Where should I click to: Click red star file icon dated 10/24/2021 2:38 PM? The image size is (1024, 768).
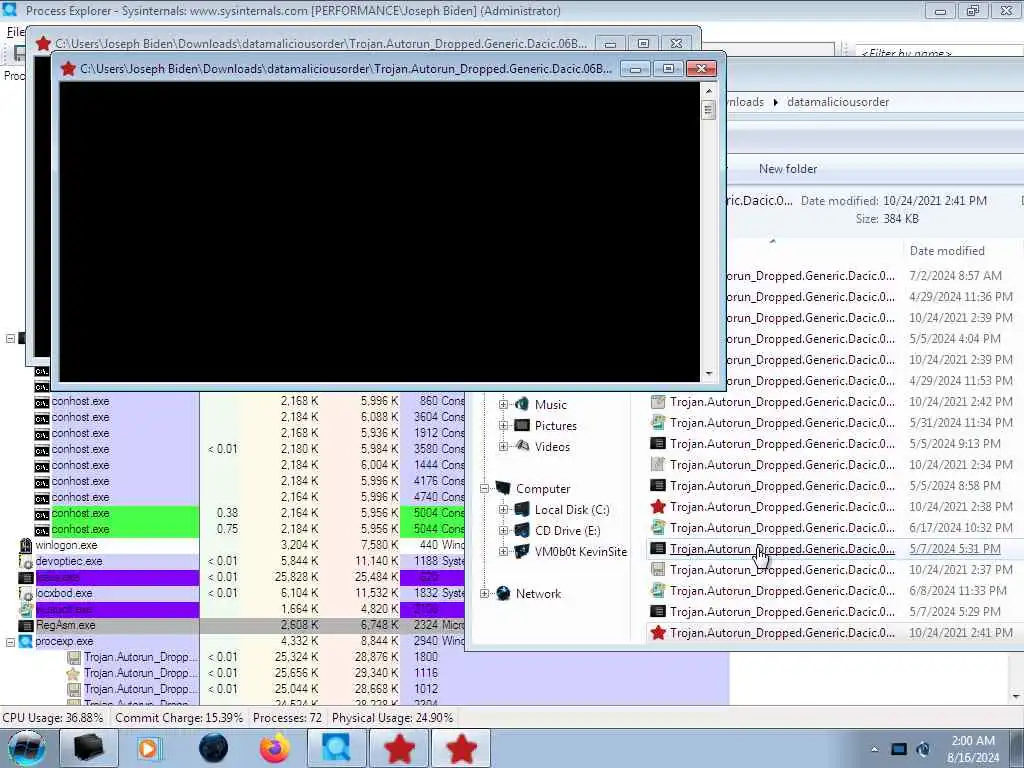pyautogui.click(x=658, y=507)
